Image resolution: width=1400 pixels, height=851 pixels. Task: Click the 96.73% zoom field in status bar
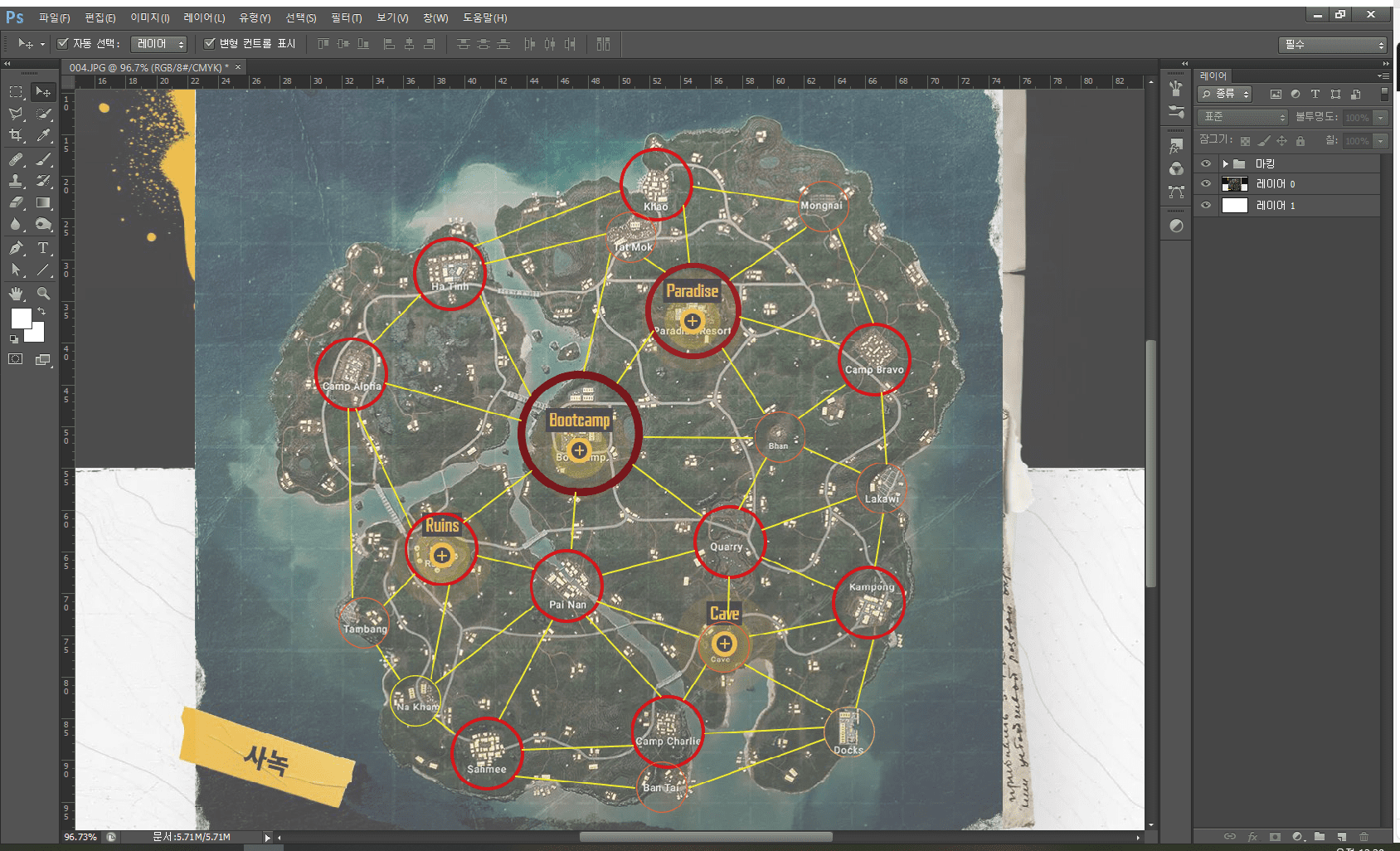coord(80,837)
